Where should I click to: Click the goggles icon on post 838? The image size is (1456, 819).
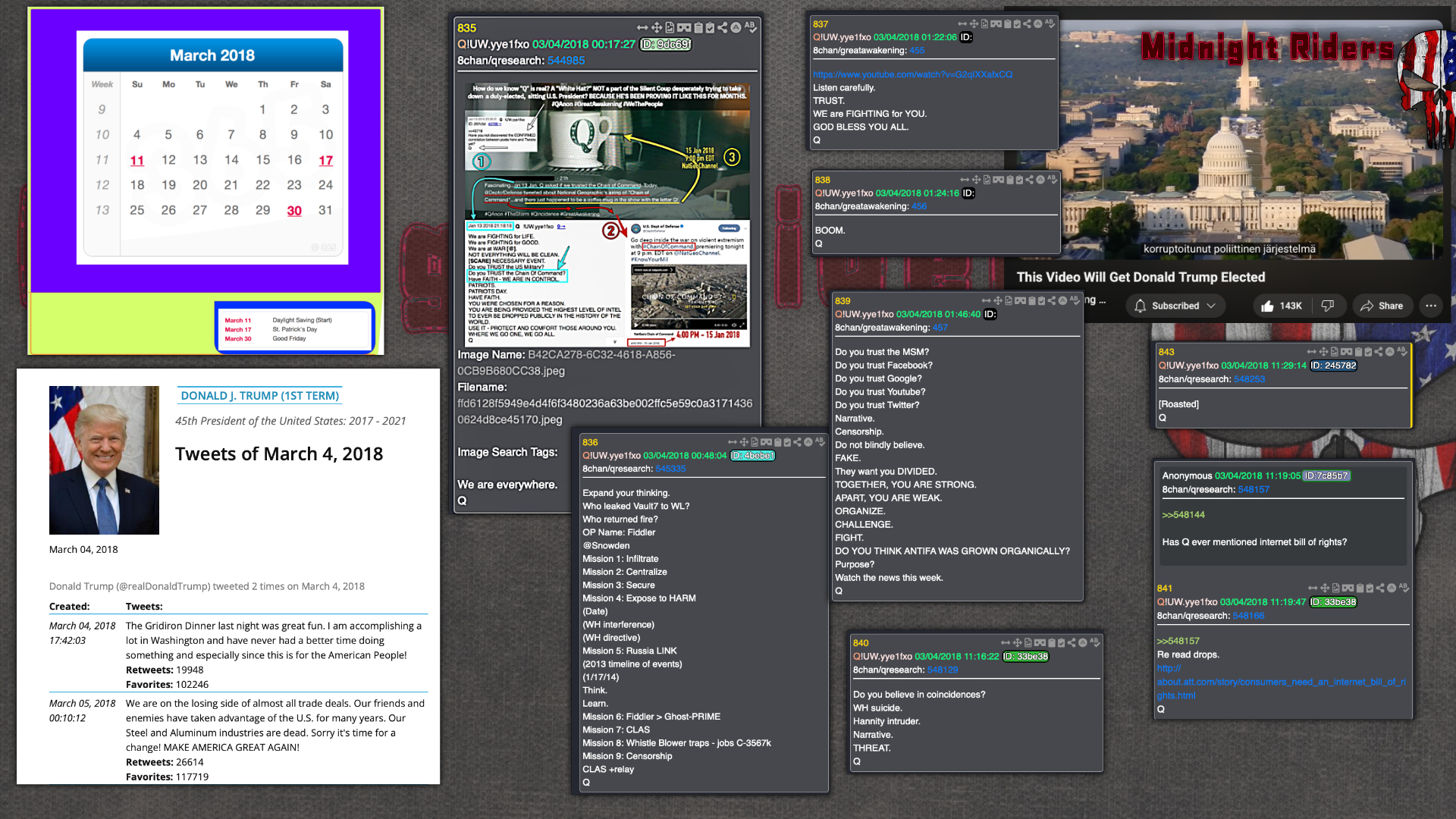[999, 180]
